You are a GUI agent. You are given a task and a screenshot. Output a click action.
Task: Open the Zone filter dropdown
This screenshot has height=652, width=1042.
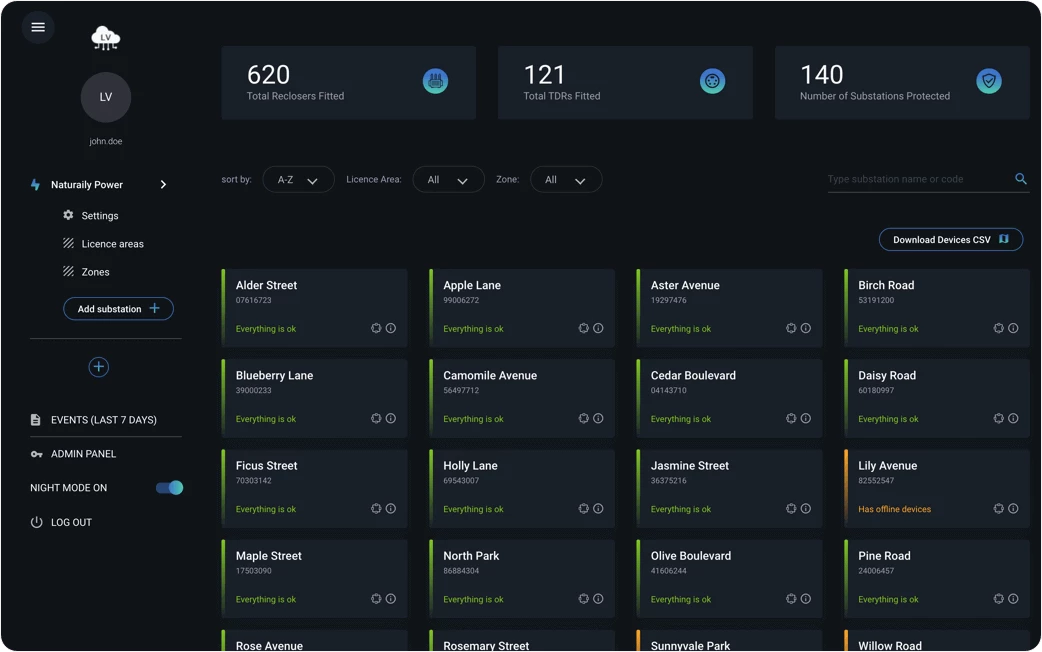point(566,179)
